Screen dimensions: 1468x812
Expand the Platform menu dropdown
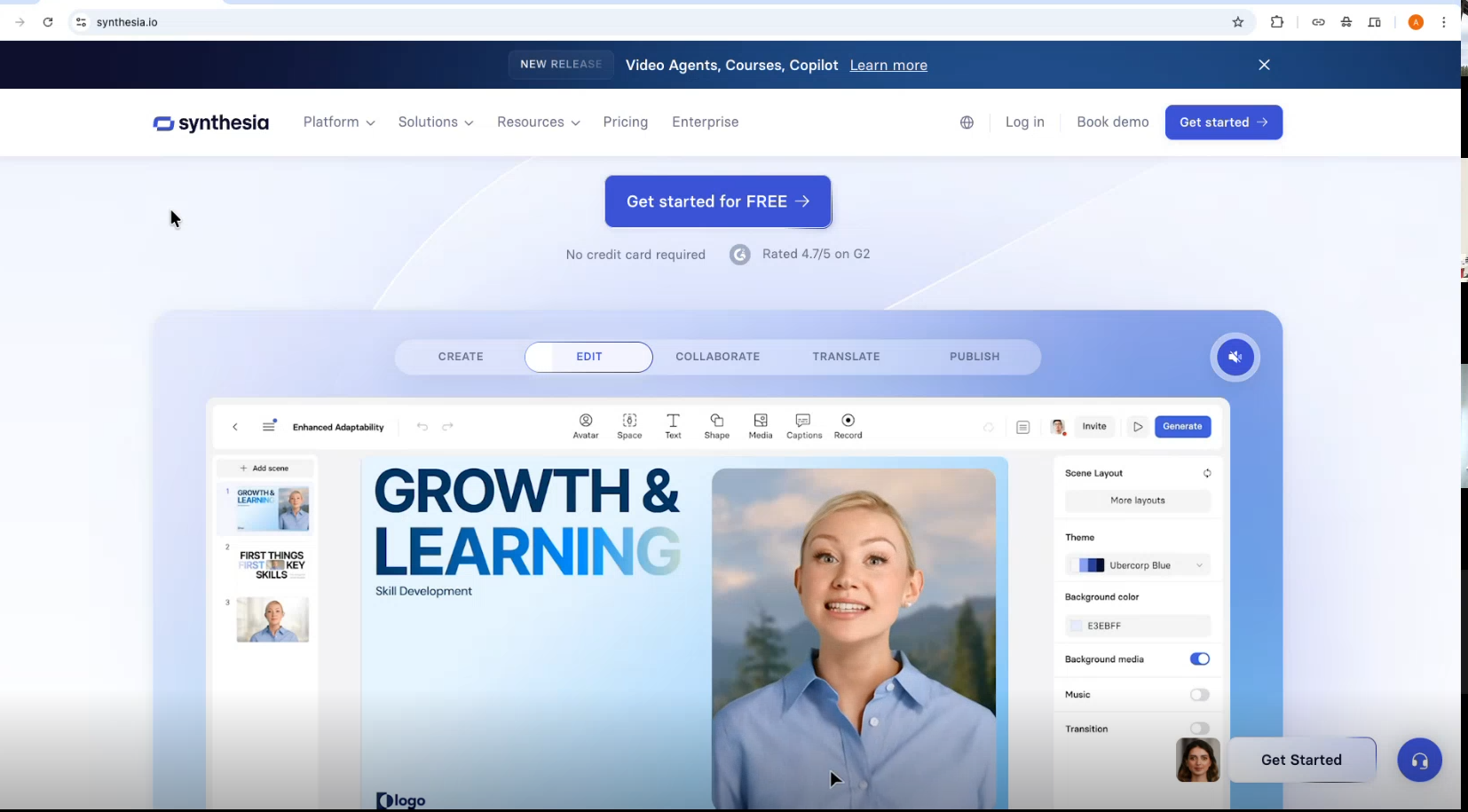[x=338, y=122]
